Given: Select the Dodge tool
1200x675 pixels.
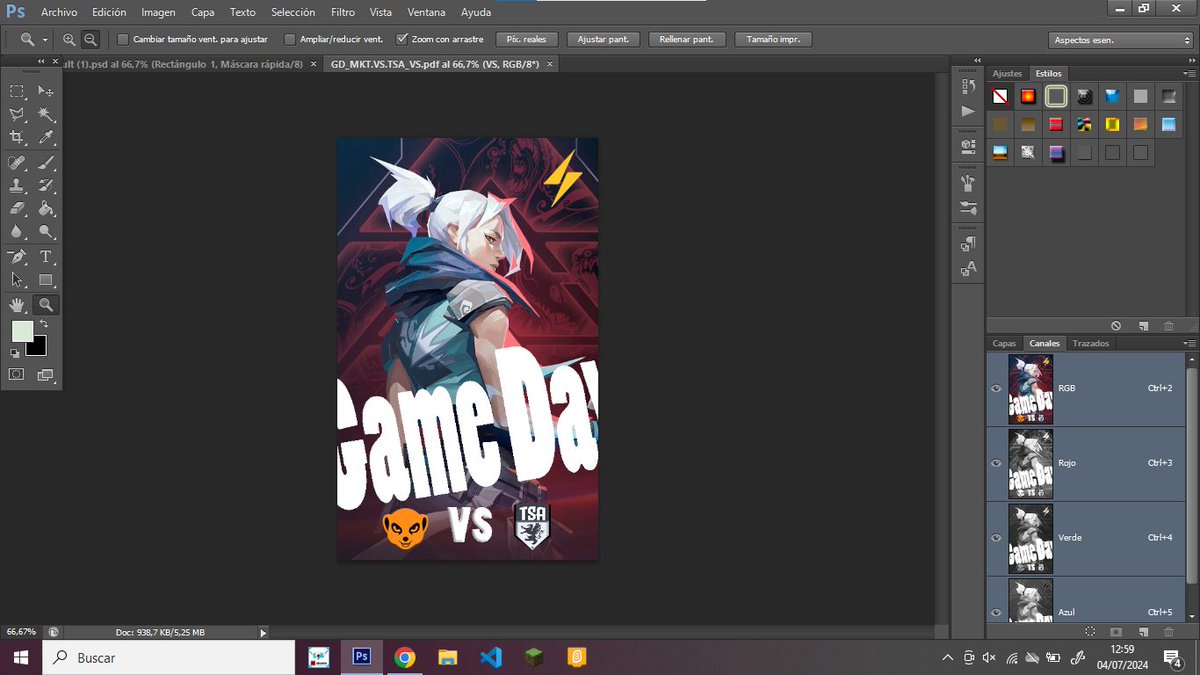Looking at the screenshot, I should click(x=46, y=232).
